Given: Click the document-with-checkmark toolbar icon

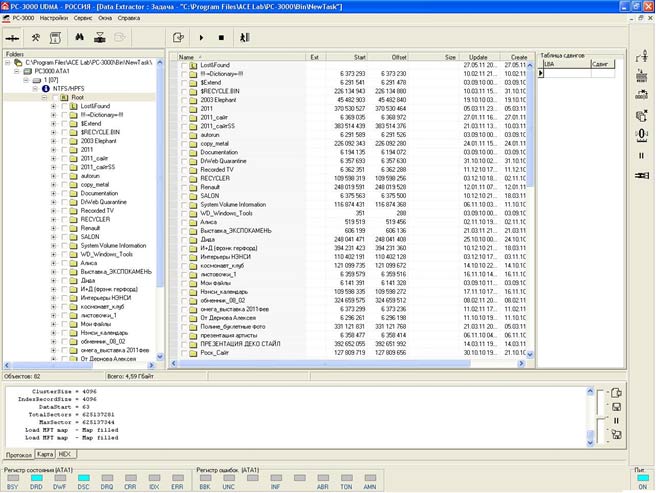Looking at the screenshot, I should pyautogui.click(x=179, y=38).
